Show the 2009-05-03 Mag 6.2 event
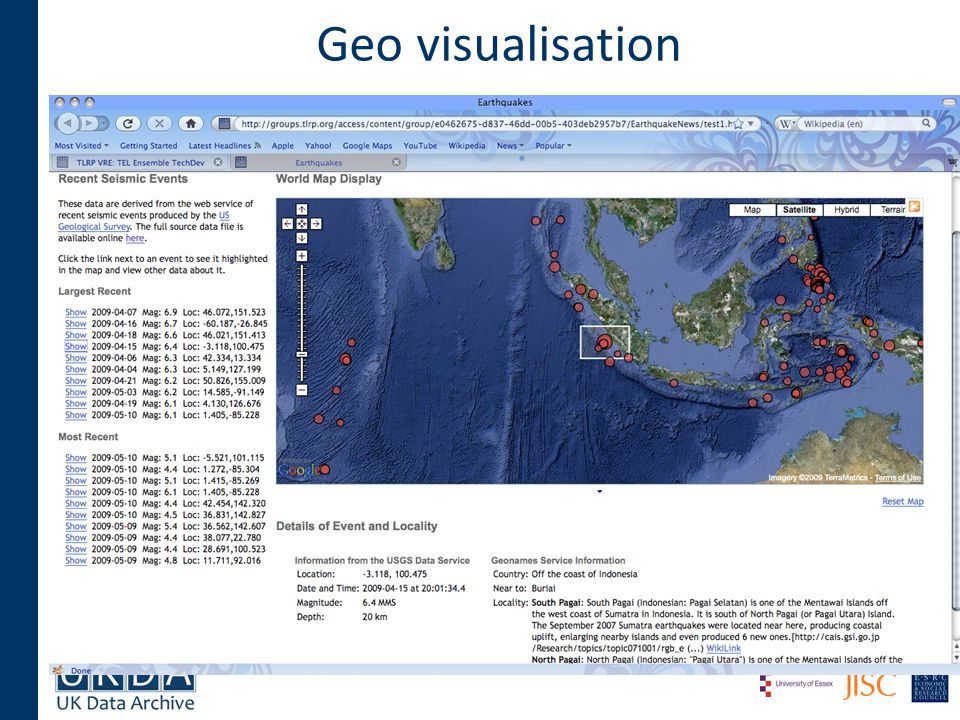Viewport: 960px width, 720px height. (76, 392)
